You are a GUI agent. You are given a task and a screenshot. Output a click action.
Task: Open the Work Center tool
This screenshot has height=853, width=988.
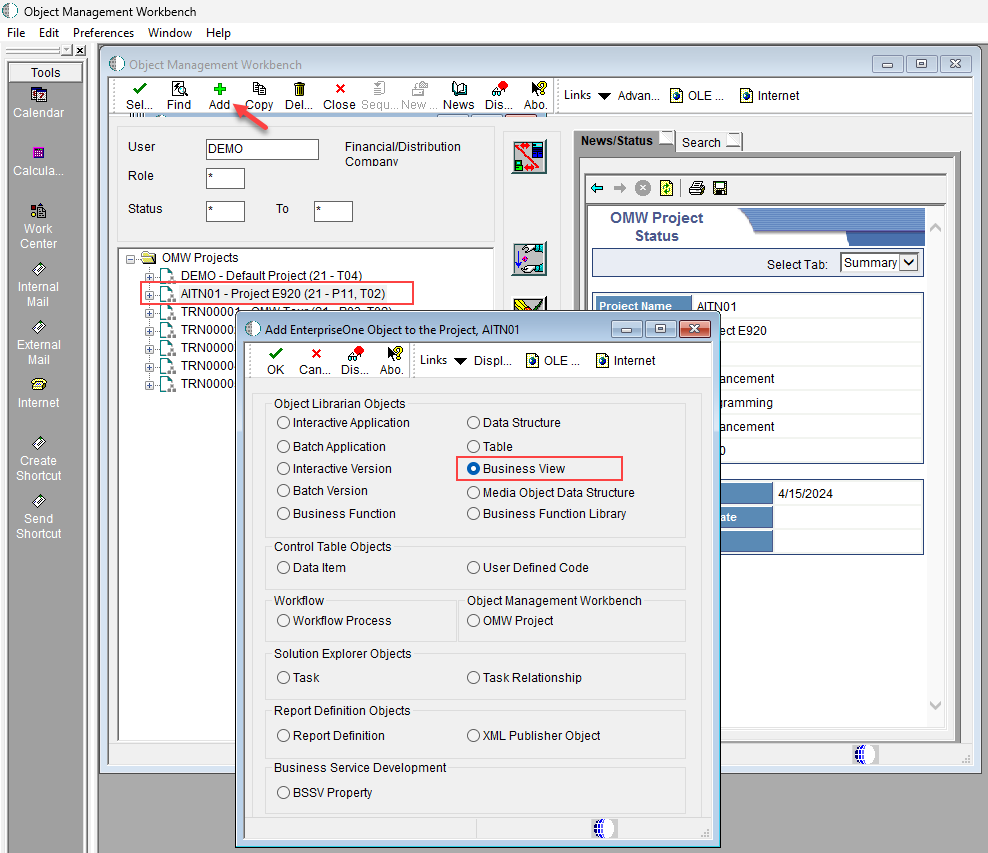coord(38,227)
